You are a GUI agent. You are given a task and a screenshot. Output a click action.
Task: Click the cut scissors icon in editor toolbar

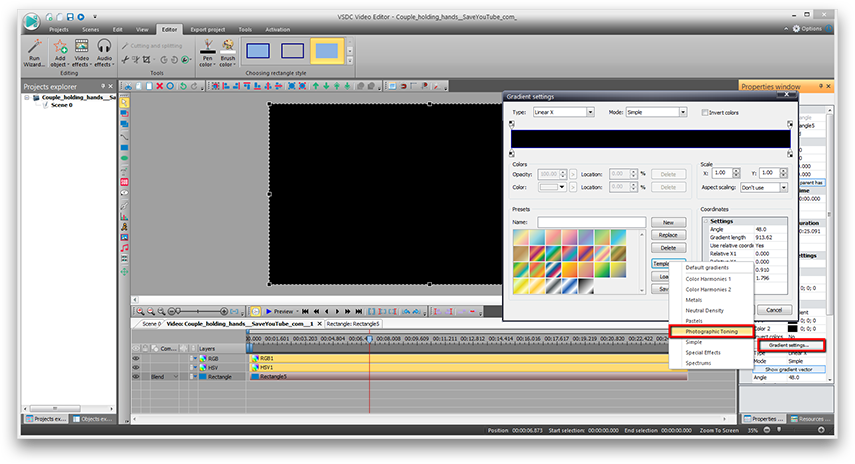tap(128, 86)
